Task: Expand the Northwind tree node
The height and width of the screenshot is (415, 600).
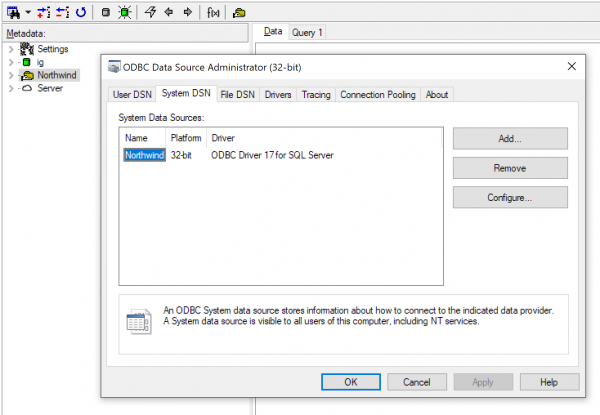Action: tap(11, 75)
